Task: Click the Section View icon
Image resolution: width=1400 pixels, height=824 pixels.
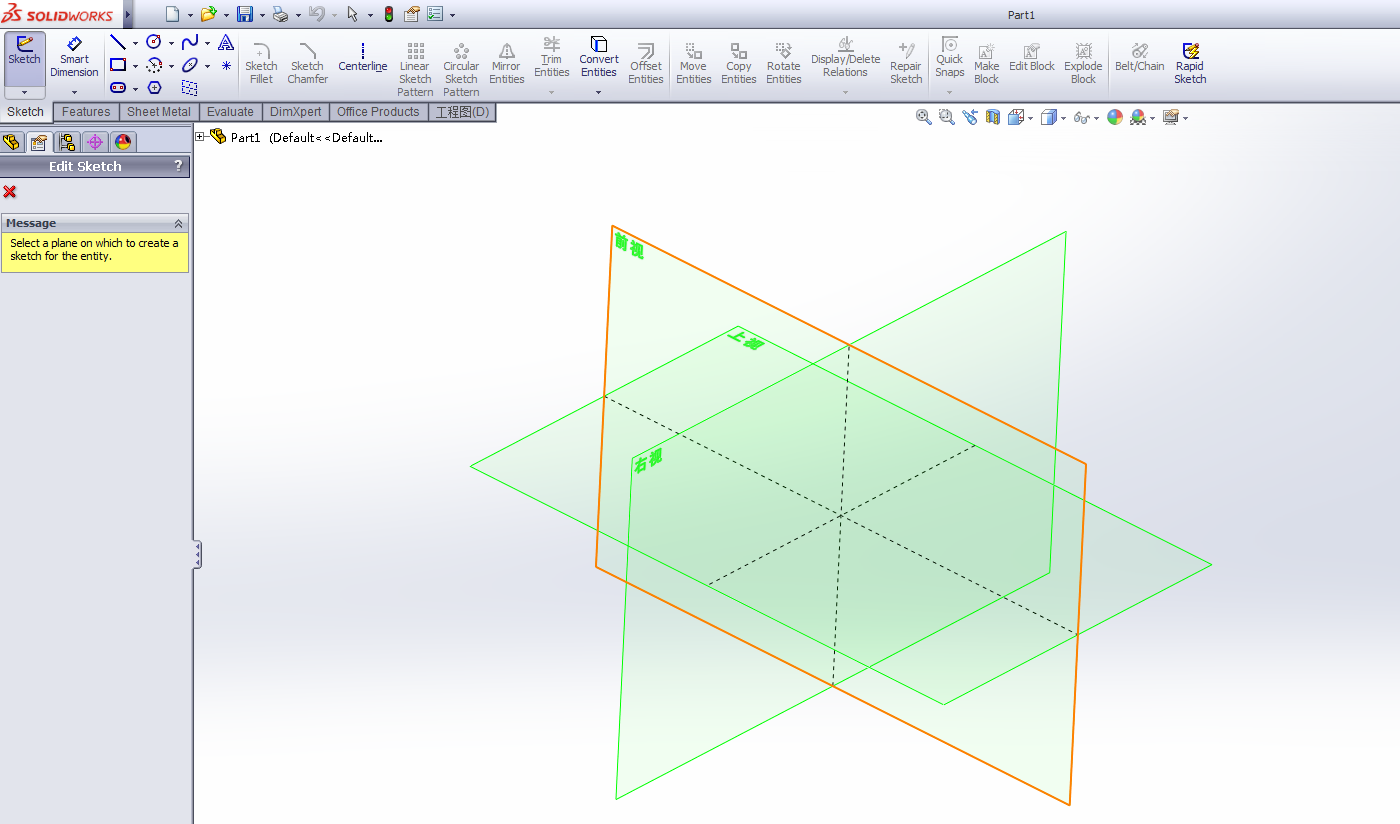Action: [x=992, y=117]
